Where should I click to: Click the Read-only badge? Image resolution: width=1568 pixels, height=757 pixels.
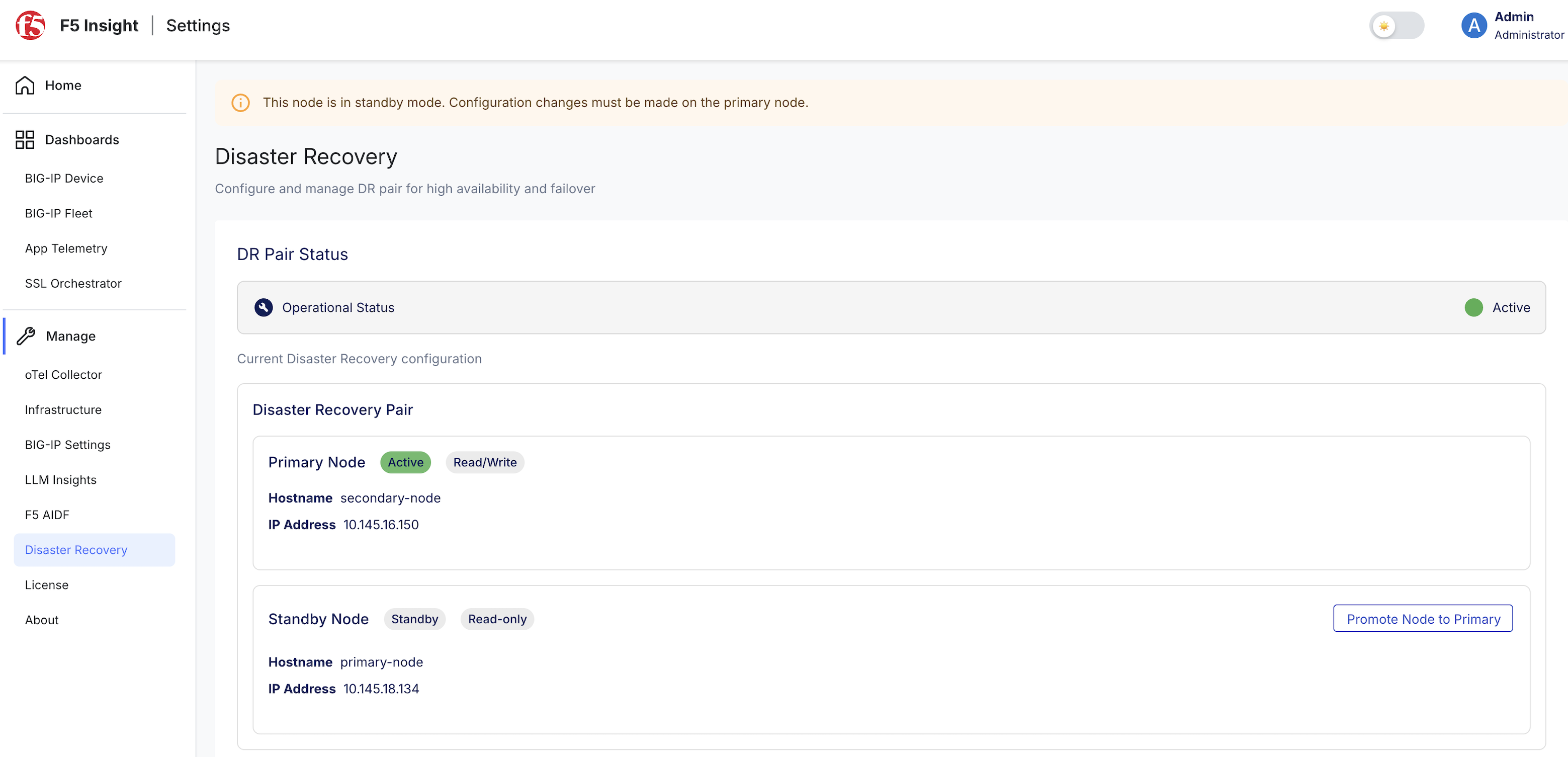(497, 619)
